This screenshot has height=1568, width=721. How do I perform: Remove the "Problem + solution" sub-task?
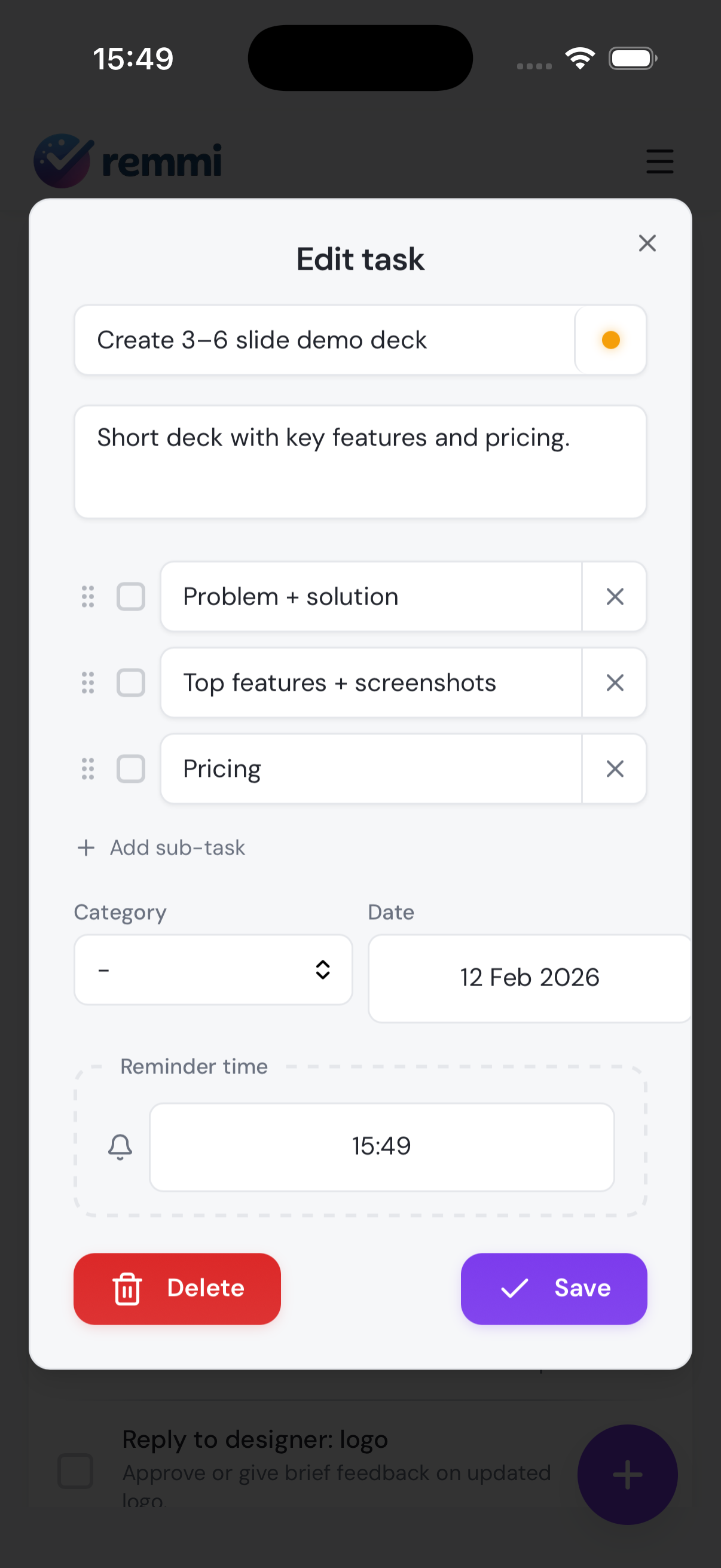615,597
